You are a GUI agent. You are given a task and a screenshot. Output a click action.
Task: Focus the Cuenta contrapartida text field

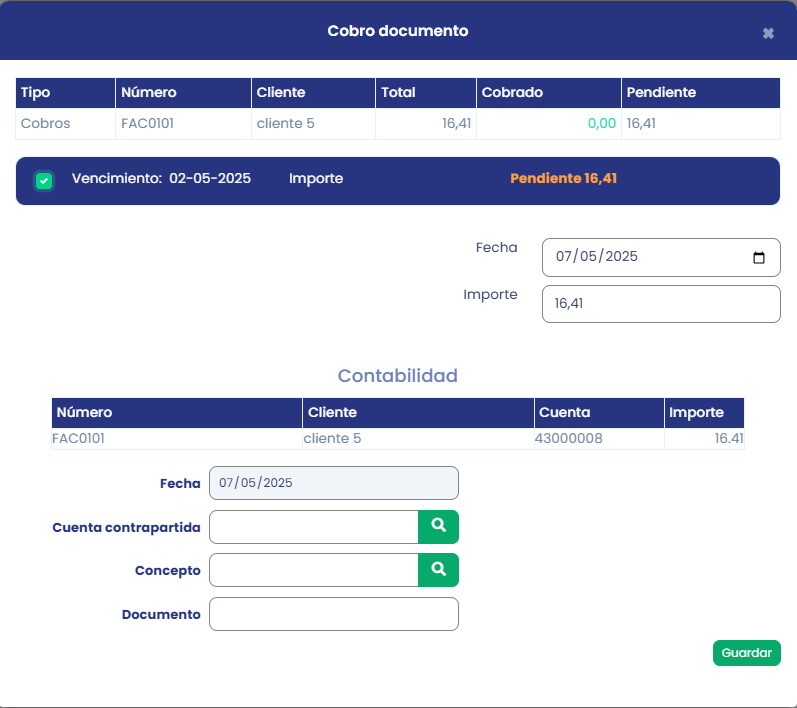(313, 527)
